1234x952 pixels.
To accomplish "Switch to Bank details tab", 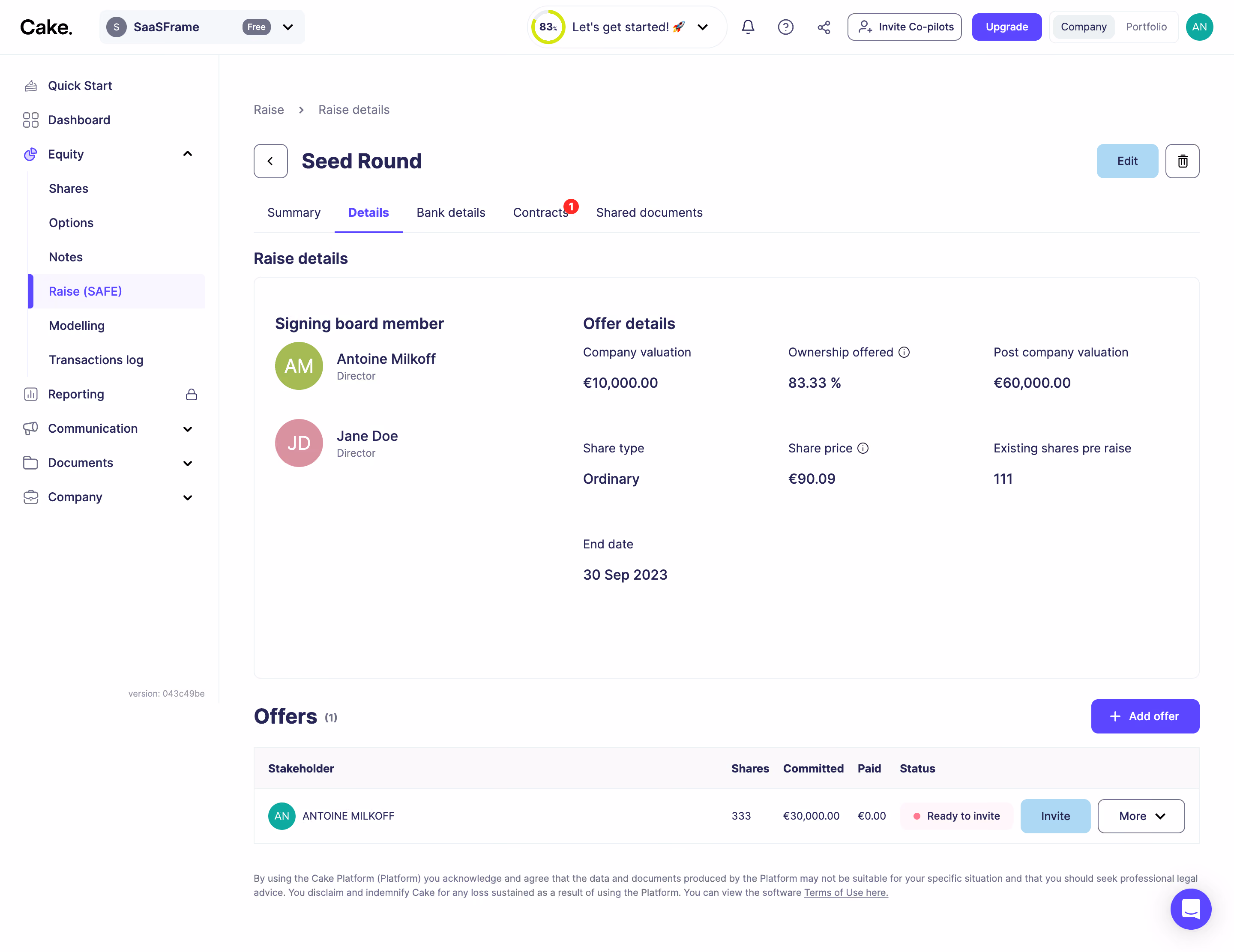I will coord(451,213).
